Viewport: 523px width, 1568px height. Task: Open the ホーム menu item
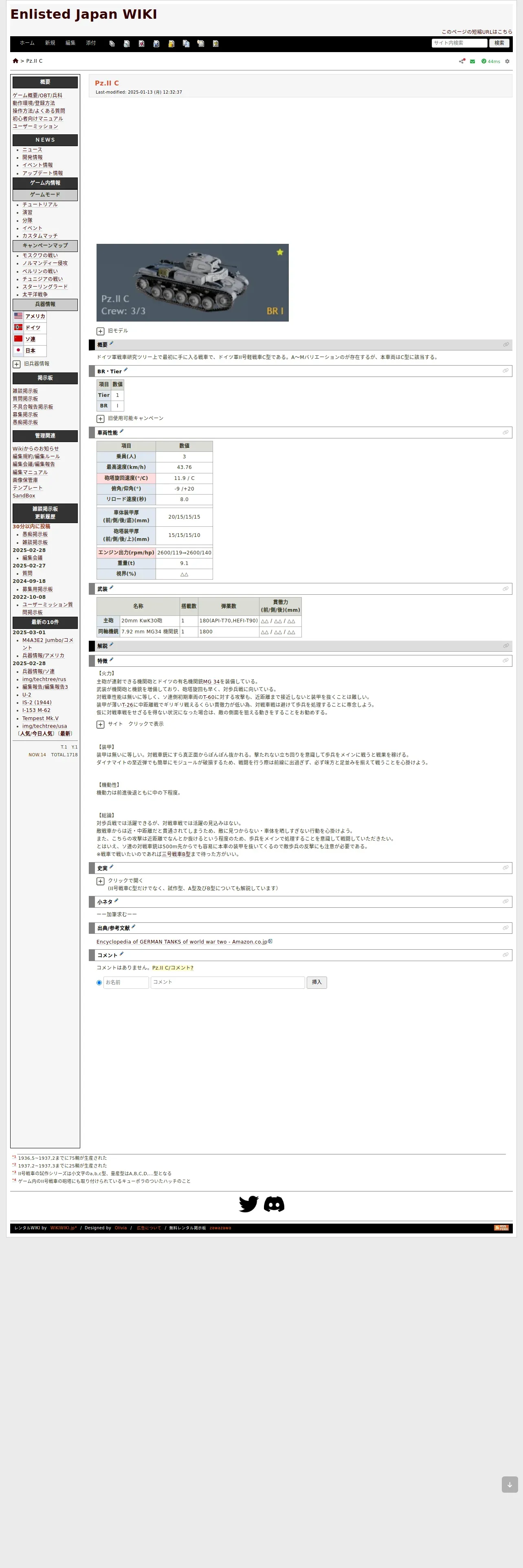27,43
